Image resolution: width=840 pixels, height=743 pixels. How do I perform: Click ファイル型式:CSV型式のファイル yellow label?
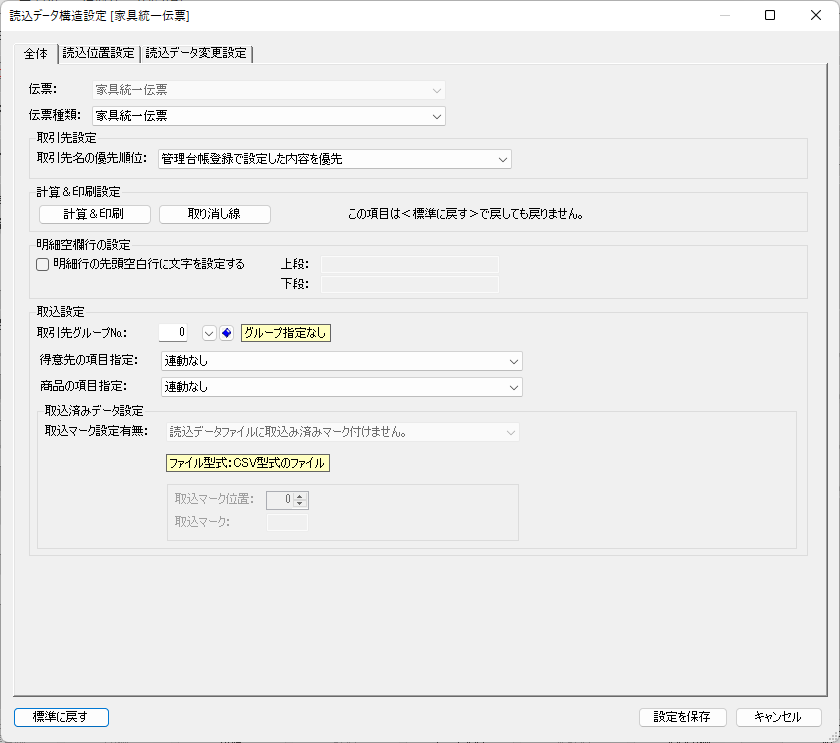[x=248, y=463]
